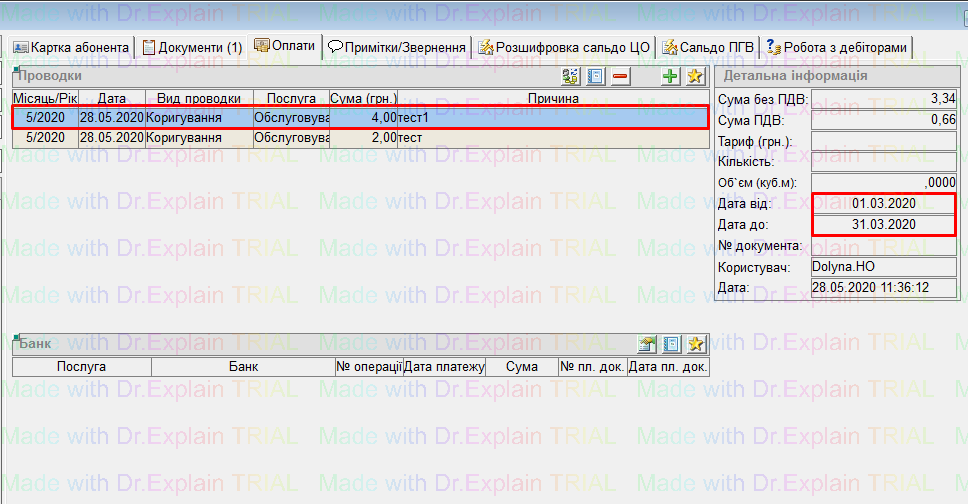Open the Картка абонента tab
968x504 pixels.
coord(71,47)
